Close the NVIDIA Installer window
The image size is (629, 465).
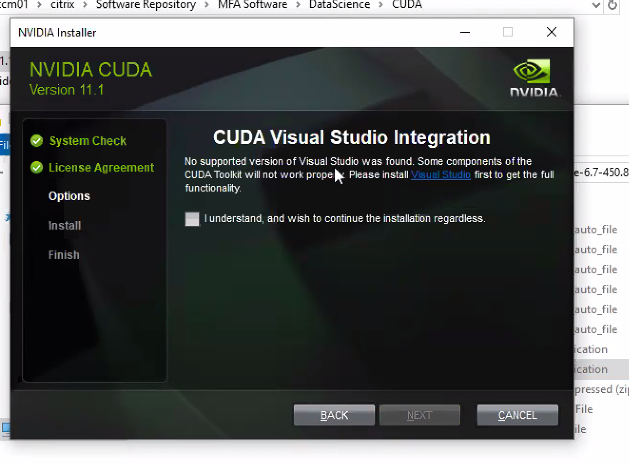[552, 32]
